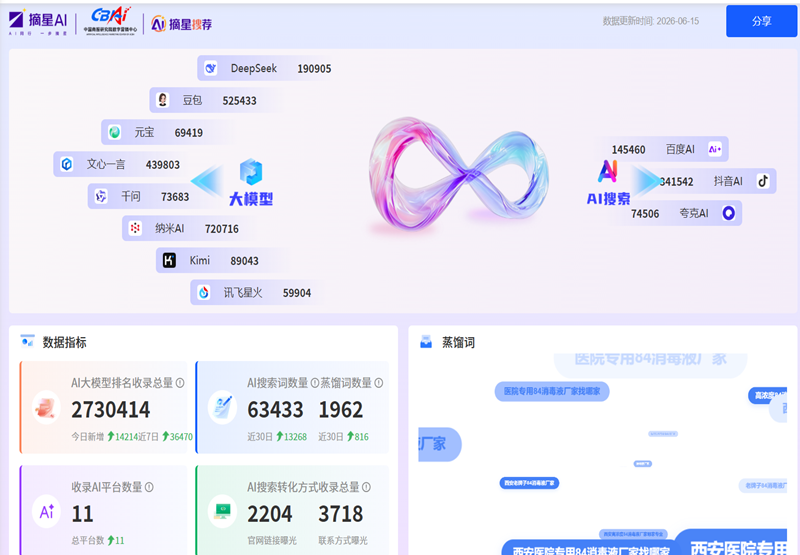
Task: Select the 豆包 avatar icon
Action: (x=162, y=100)
